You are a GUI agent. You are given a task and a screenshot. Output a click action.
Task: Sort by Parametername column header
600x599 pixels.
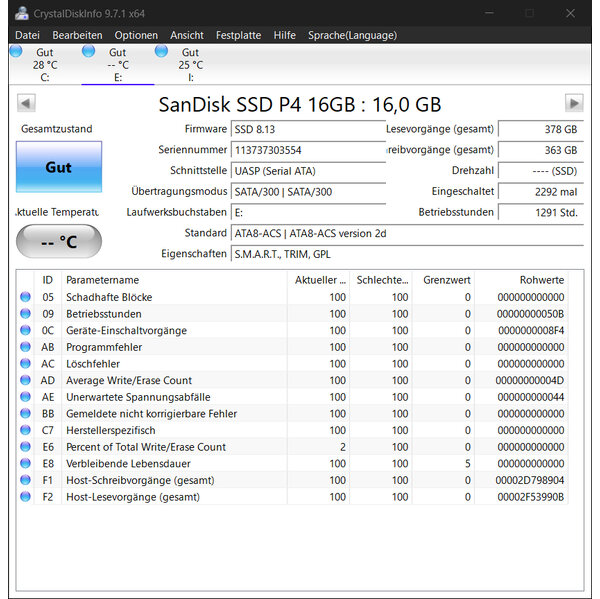(x=170, y=280)
